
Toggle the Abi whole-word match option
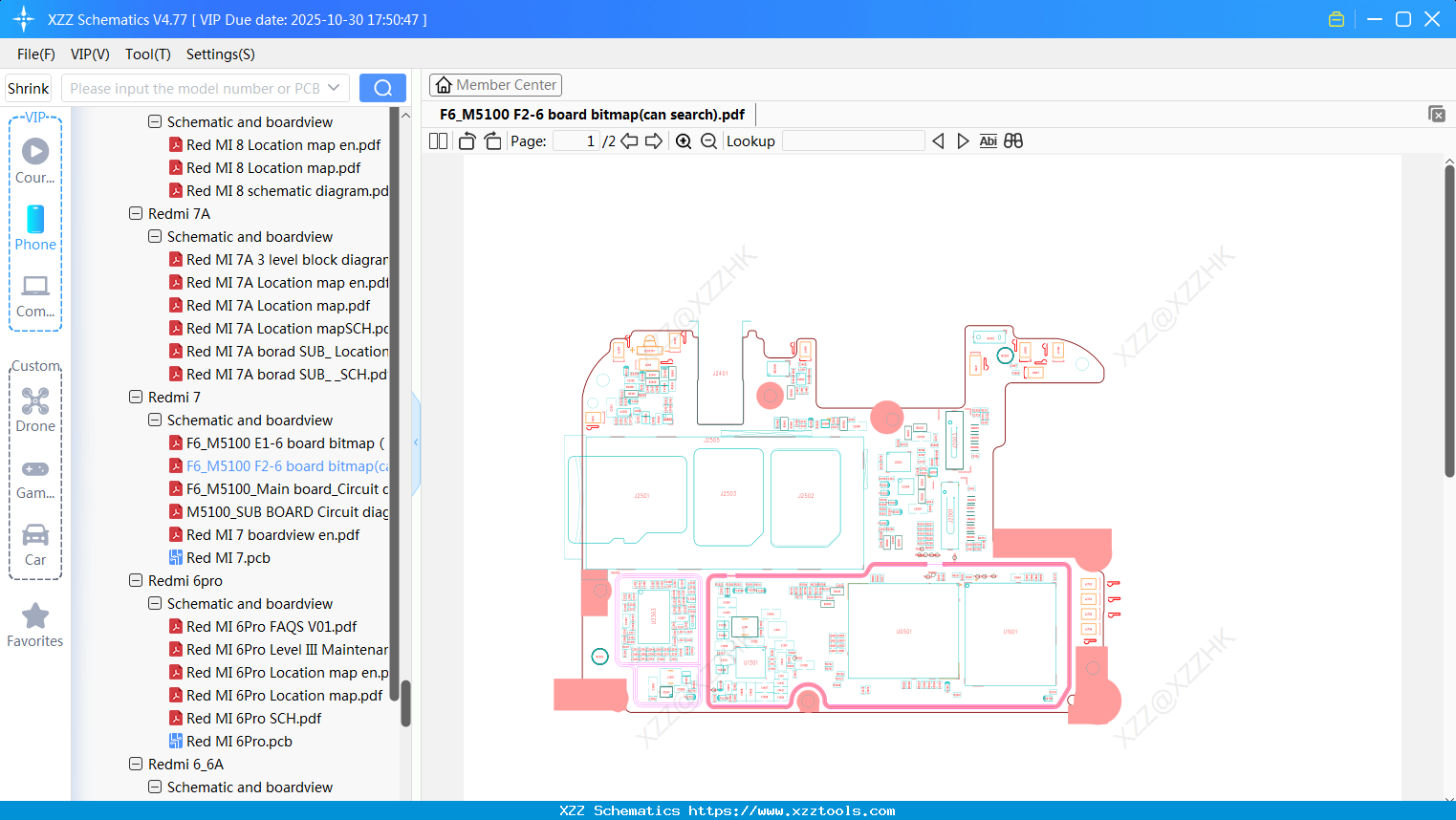tap(988, 140)
